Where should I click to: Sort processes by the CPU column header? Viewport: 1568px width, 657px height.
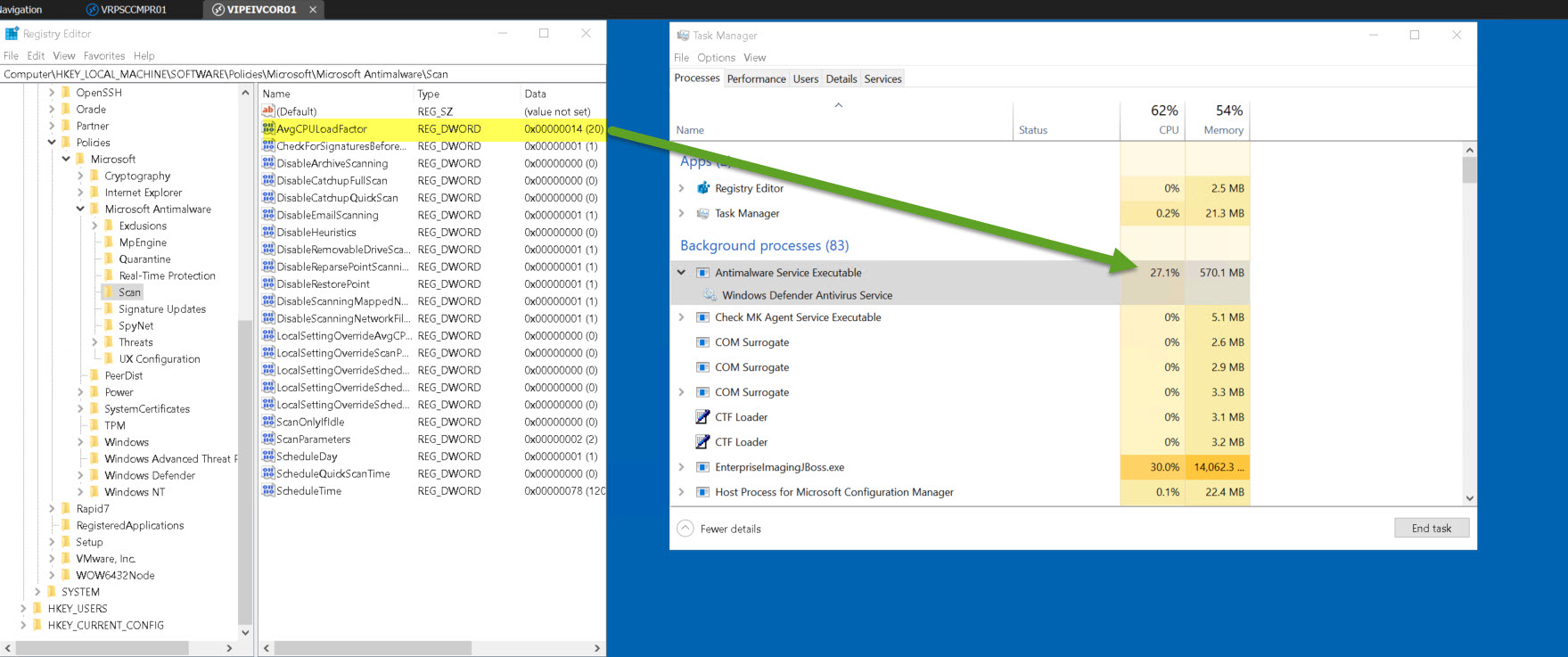click(1153, 120)
